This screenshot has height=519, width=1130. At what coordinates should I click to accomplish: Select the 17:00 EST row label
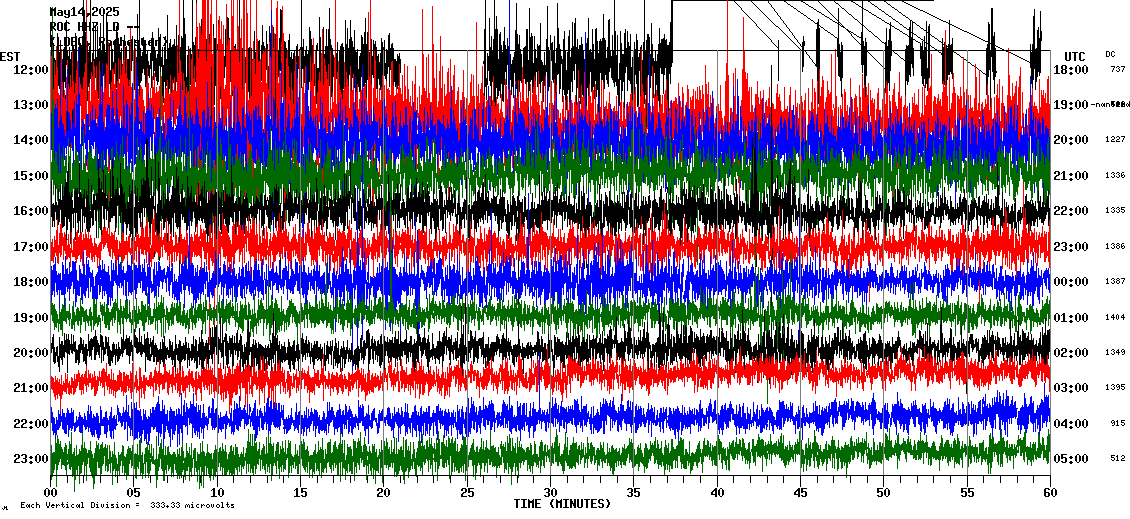[x=31, y=246]
